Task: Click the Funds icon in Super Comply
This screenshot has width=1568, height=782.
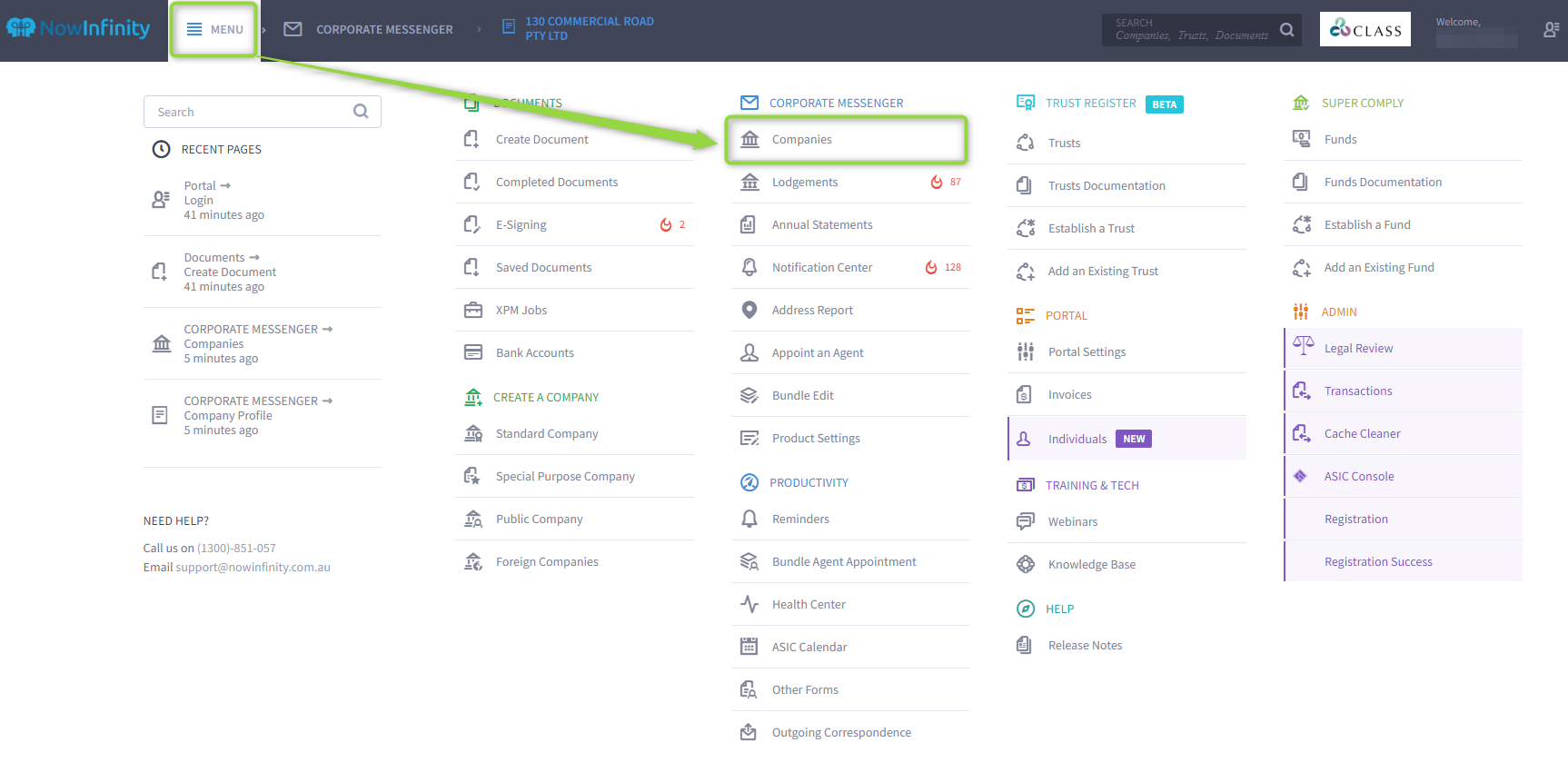Action: tap(1301, 139)
